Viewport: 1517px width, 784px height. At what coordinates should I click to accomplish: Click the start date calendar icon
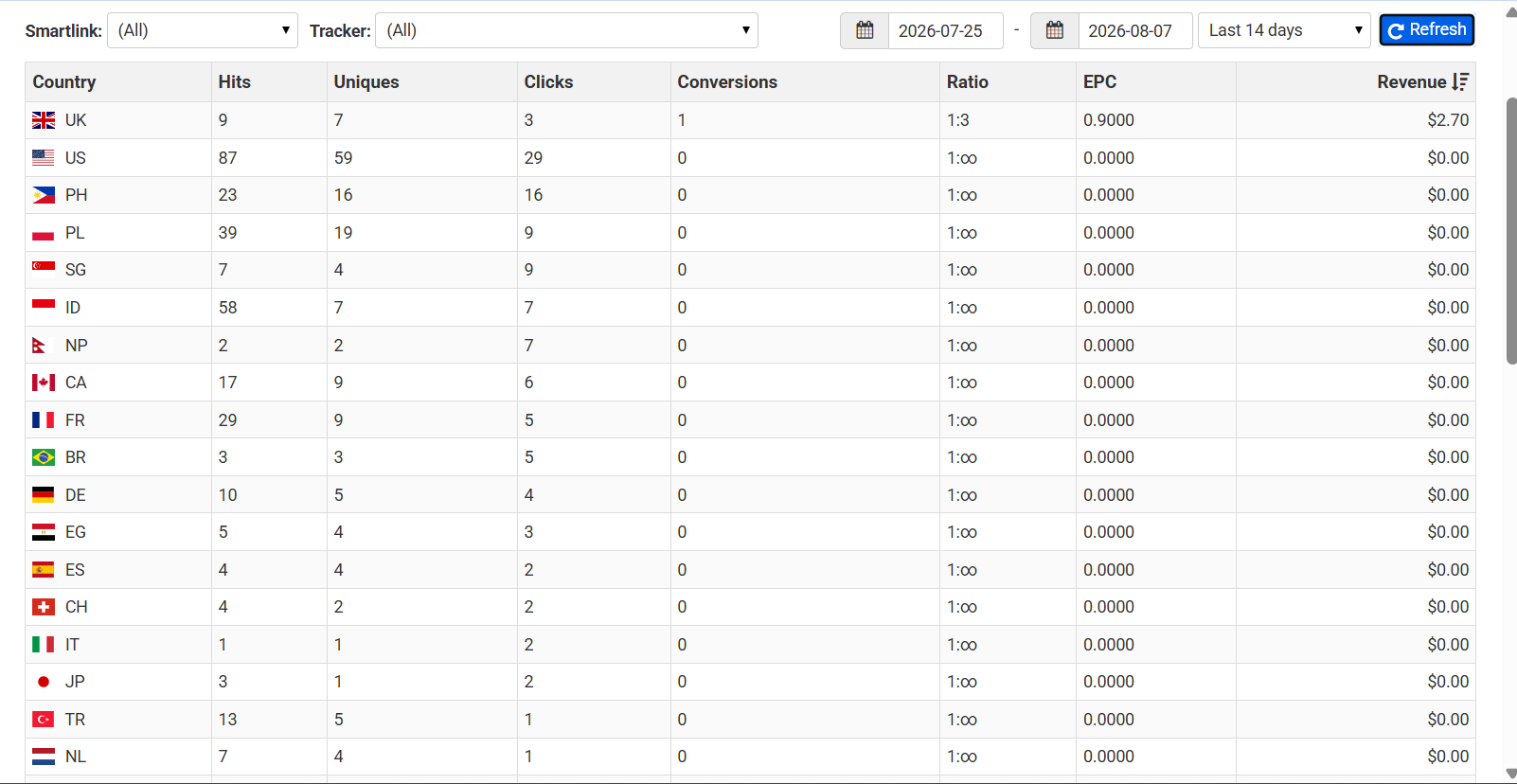[x=865, y=30]
